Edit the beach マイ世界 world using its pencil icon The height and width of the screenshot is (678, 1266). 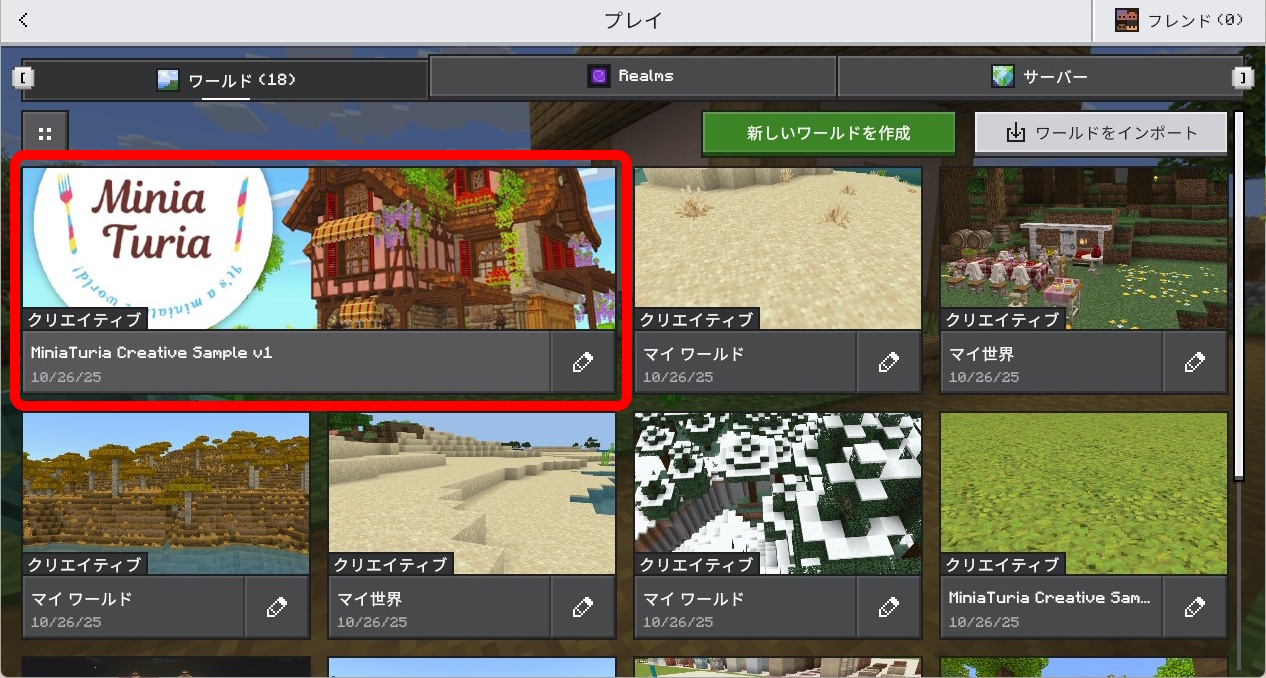click(x=583, y=606)
